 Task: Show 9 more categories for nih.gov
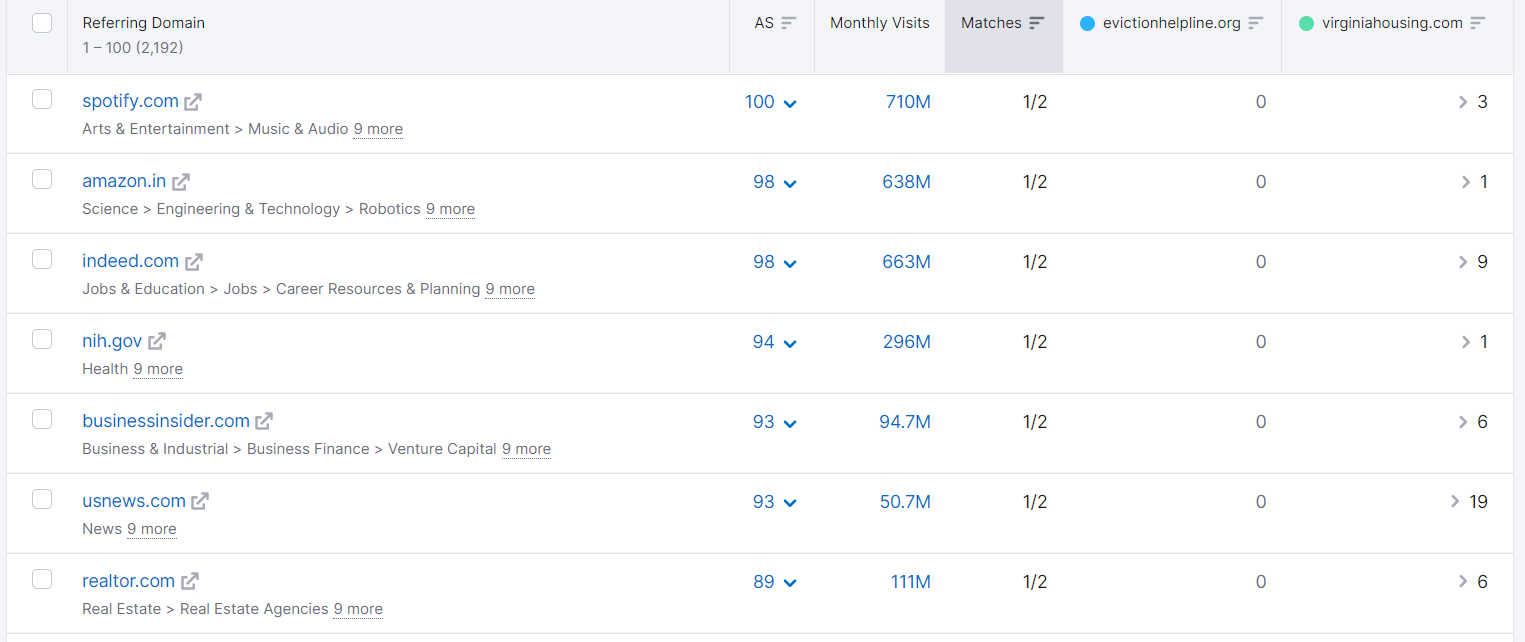click(158, 369)
